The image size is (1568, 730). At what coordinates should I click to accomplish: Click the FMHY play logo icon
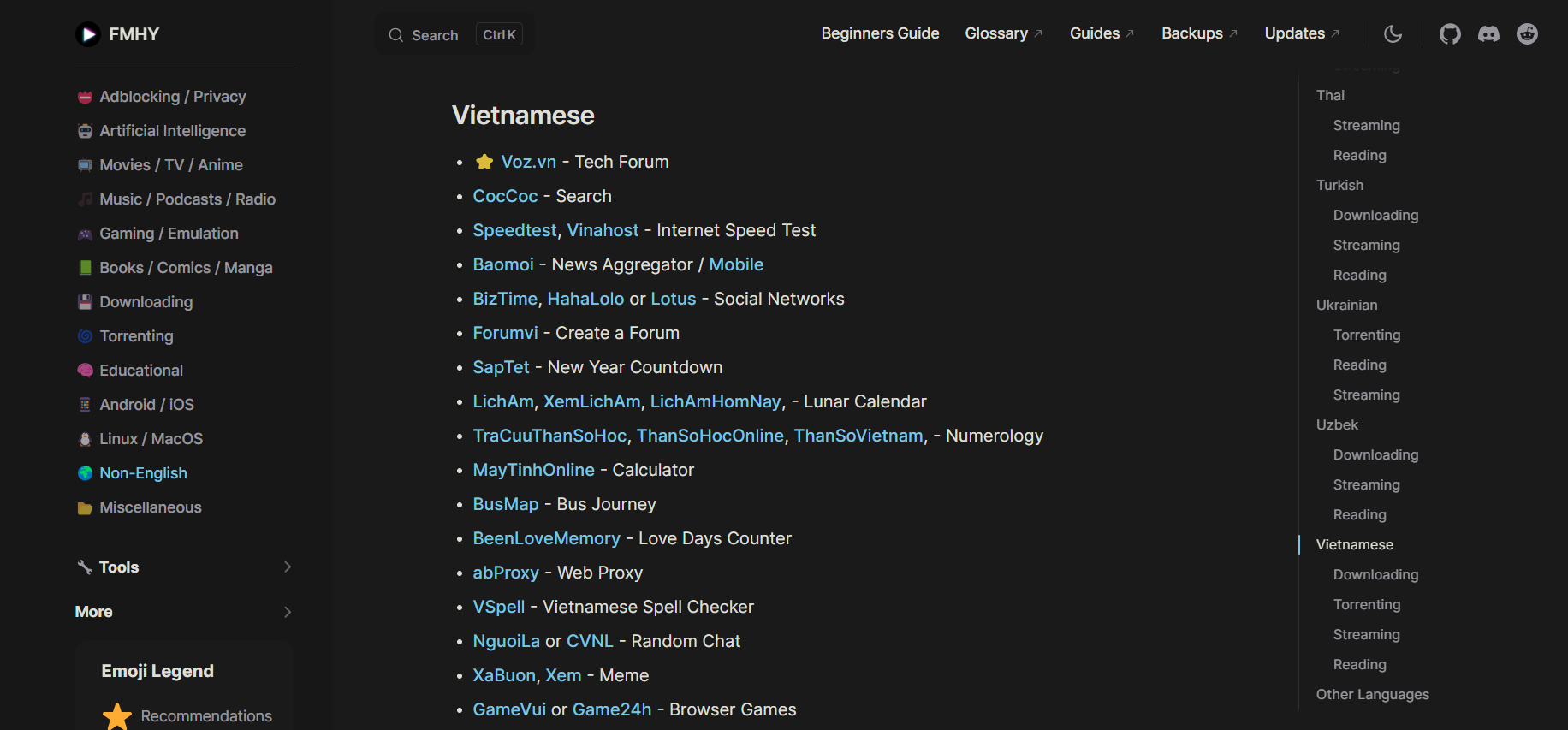[88, 34]
